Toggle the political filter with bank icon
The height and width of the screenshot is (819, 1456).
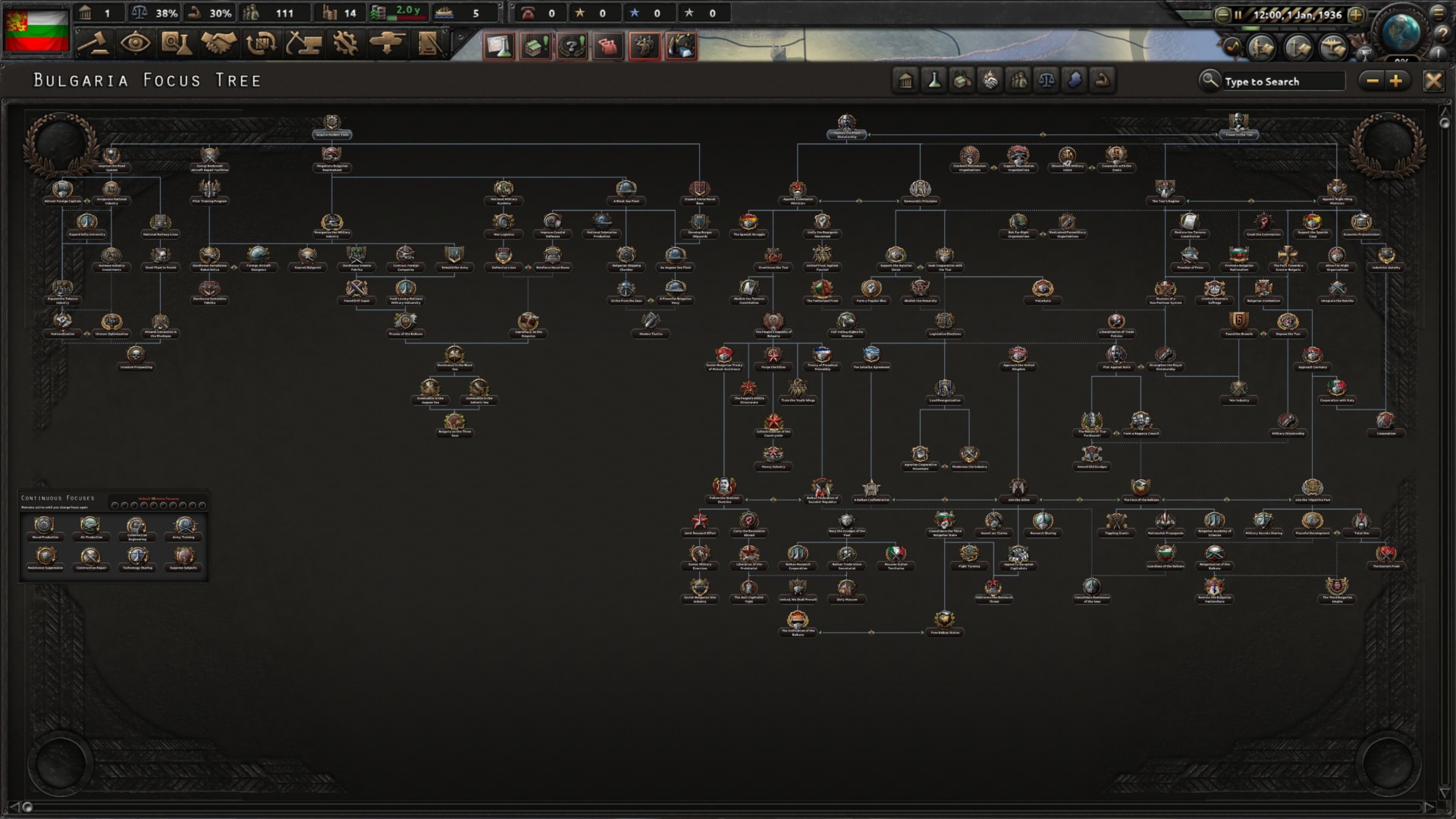(905, 80)
